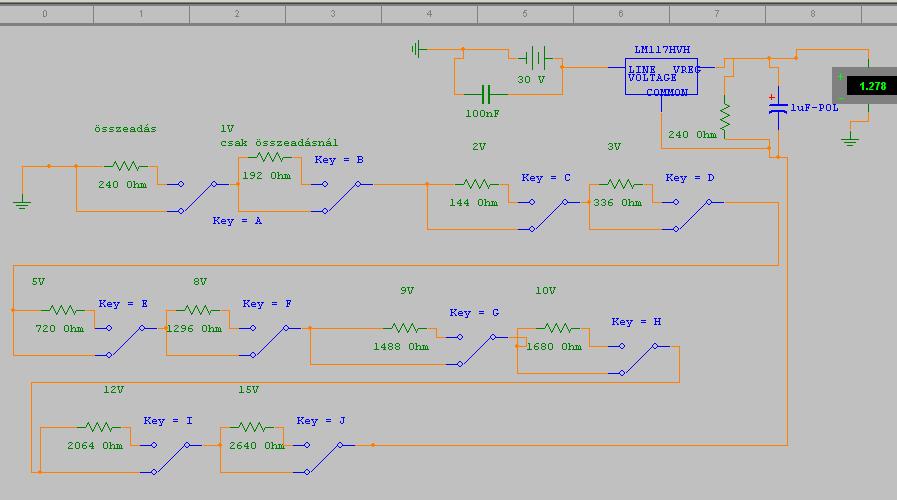Select the 1uF-POL polarized capacitor

tap(778, 108)
